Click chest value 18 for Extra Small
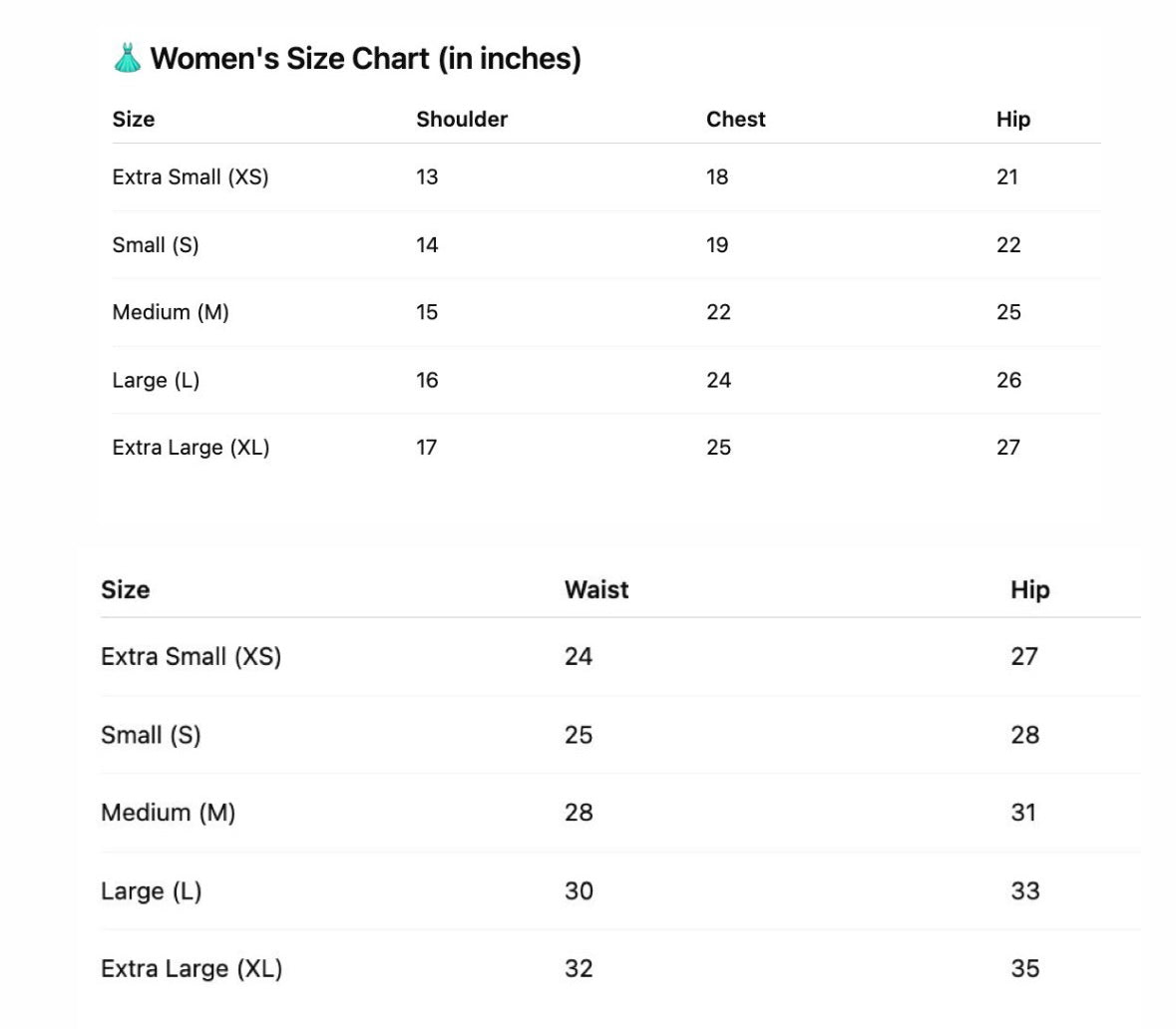This screenshot has width=1176, height=1029. [717, 177]
